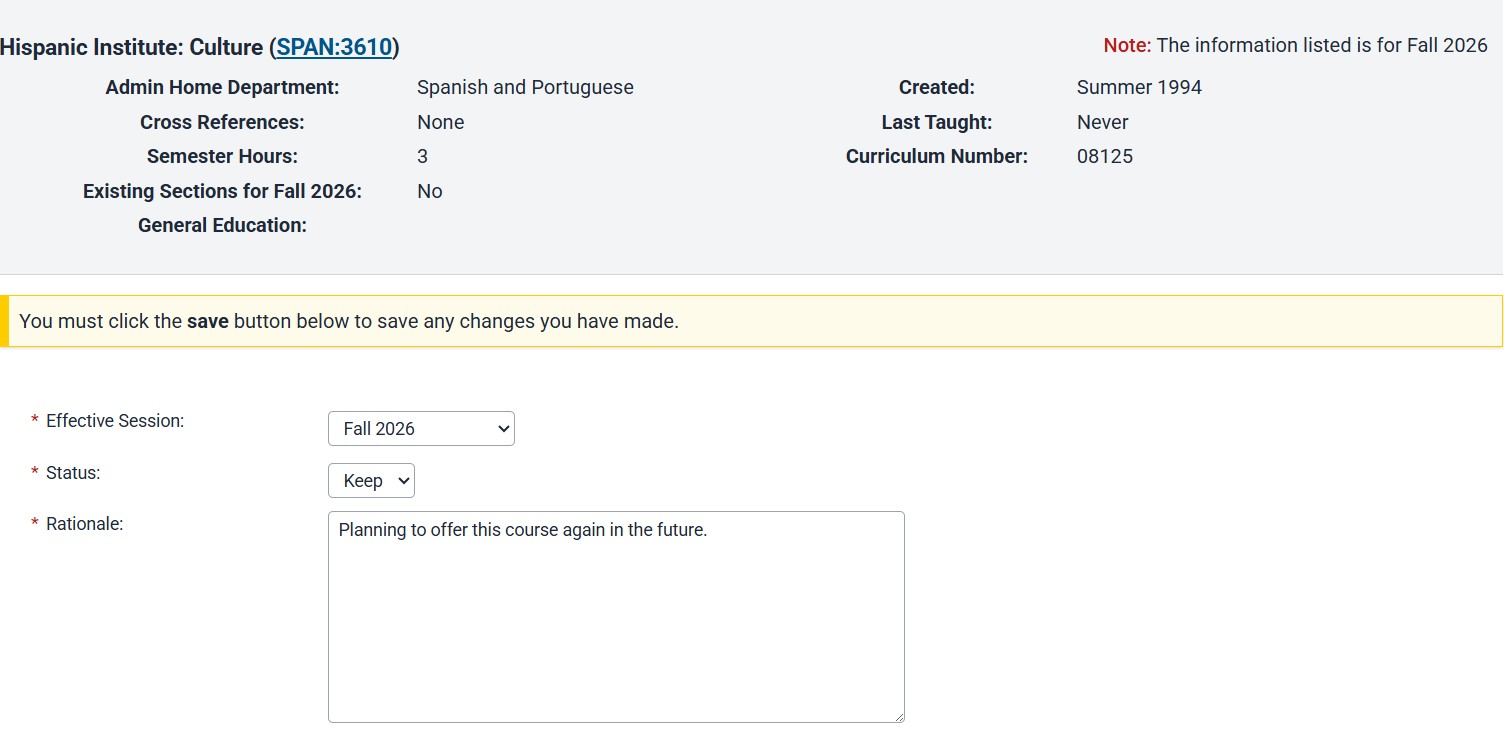Click the Summer 1994 created value

[1139, 88]
